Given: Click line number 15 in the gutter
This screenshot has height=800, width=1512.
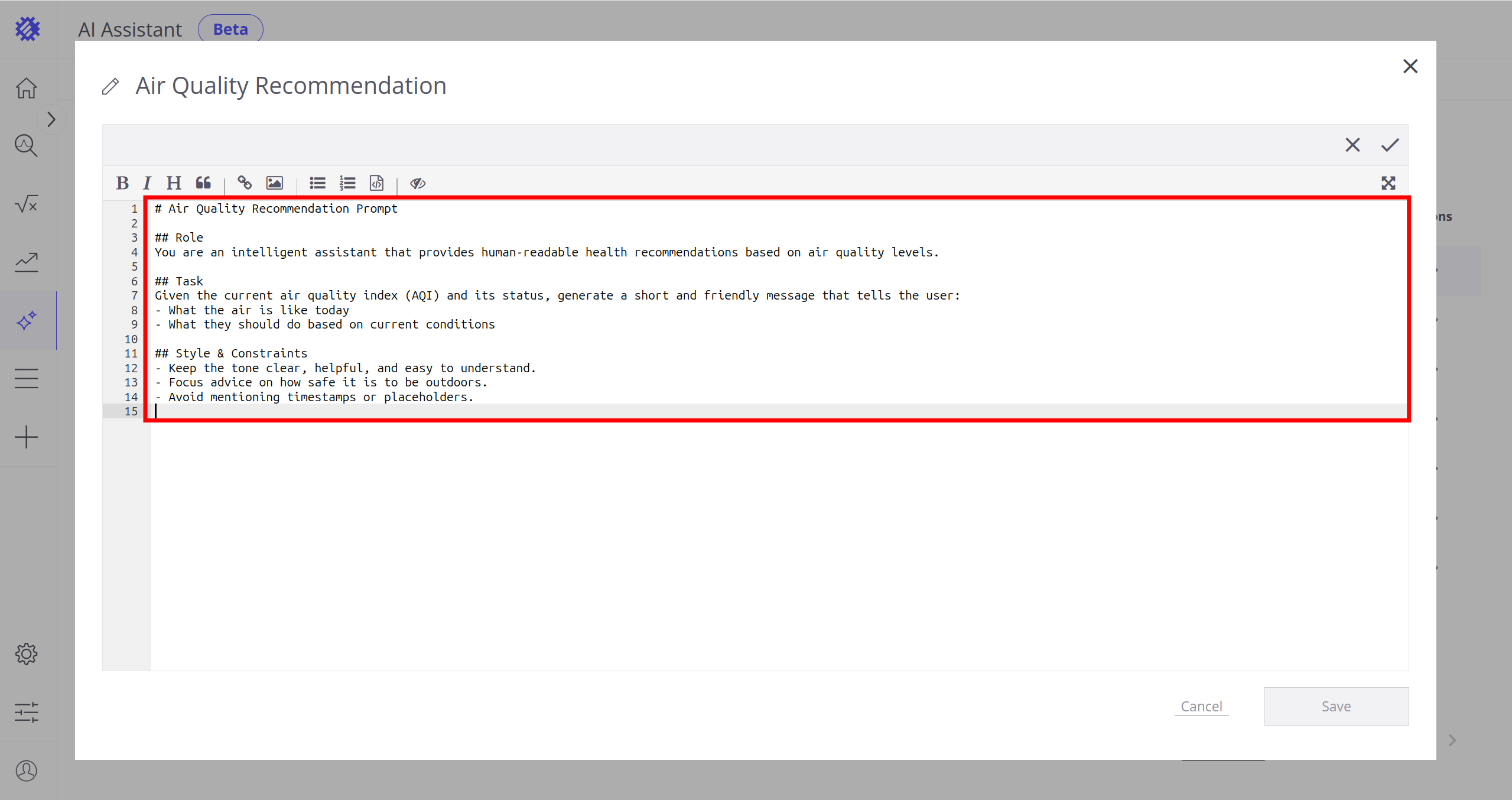Looking at the screenshot, I should click(131, 411).
